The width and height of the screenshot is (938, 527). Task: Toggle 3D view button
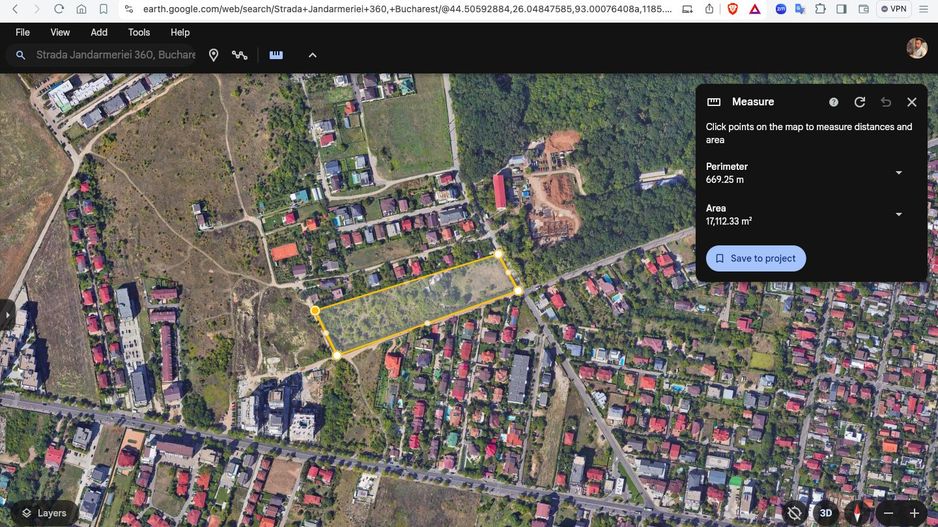(826, 513)
